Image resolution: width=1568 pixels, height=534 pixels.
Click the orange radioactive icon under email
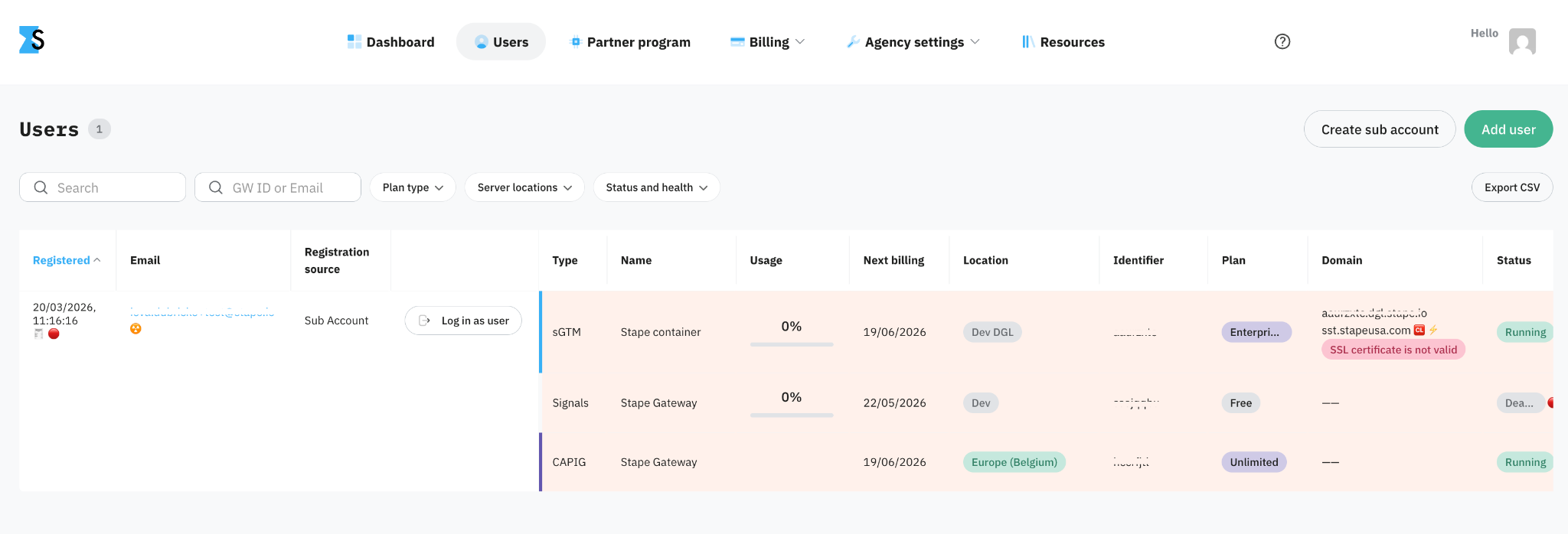tap(136, 328)
